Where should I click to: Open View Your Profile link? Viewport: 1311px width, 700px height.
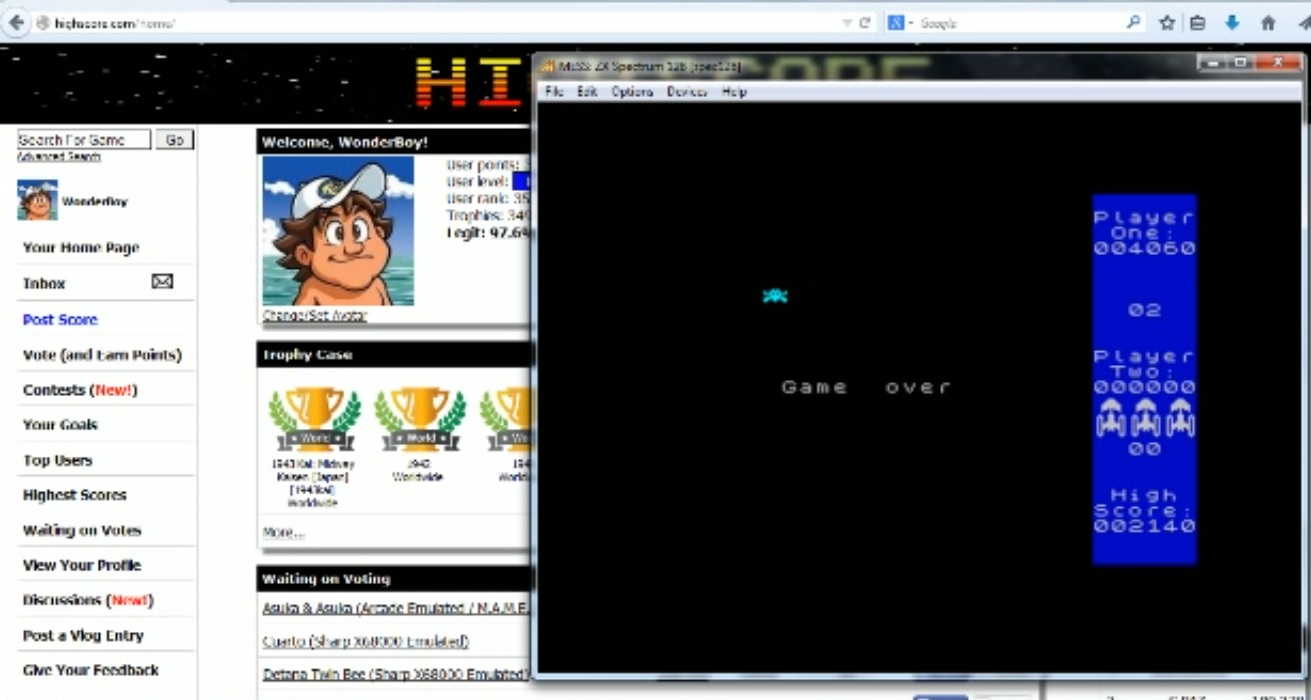(82, 565)
